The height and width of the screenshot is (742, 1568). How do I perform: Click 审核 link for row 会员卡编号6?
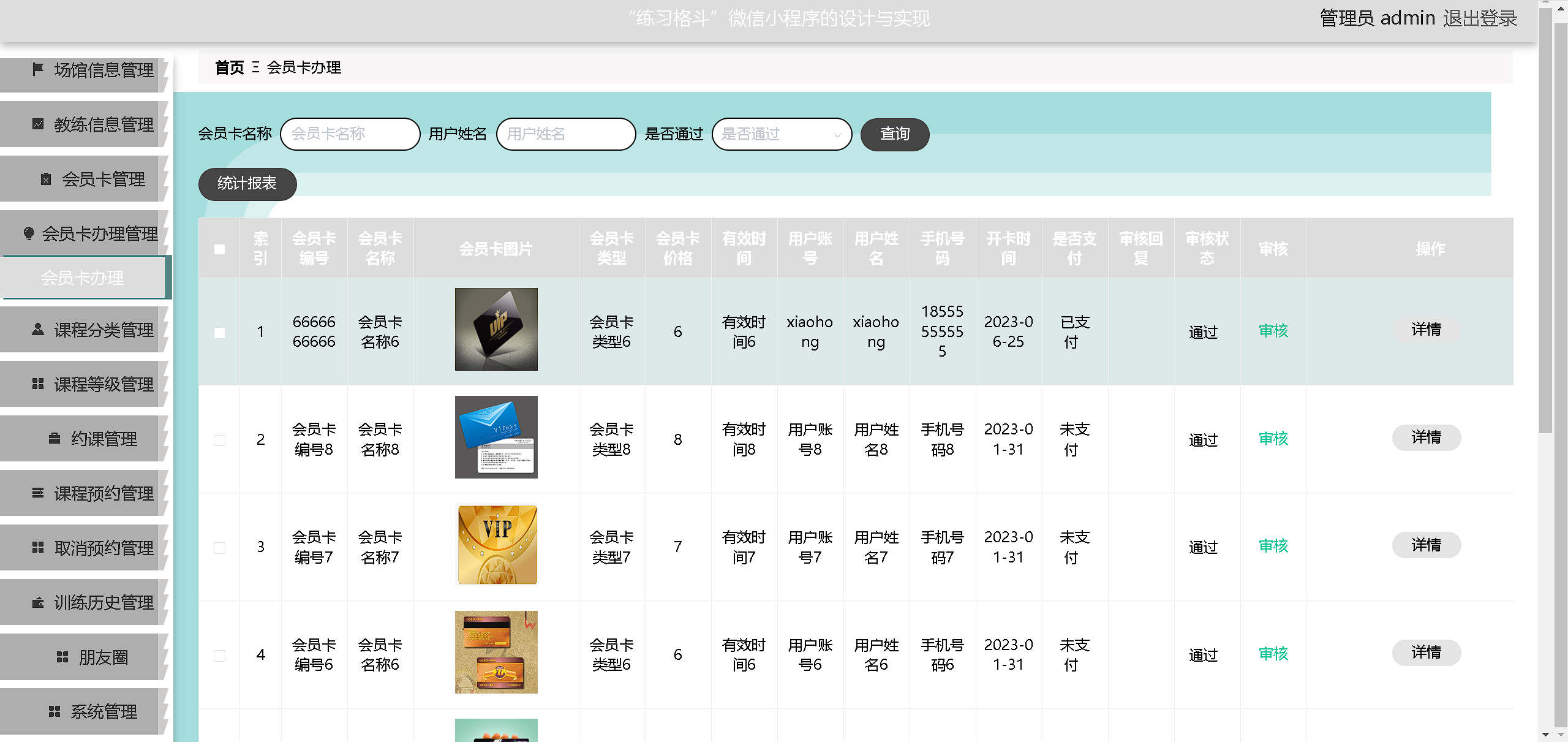pyautogui.click(x=1273, y=654)
